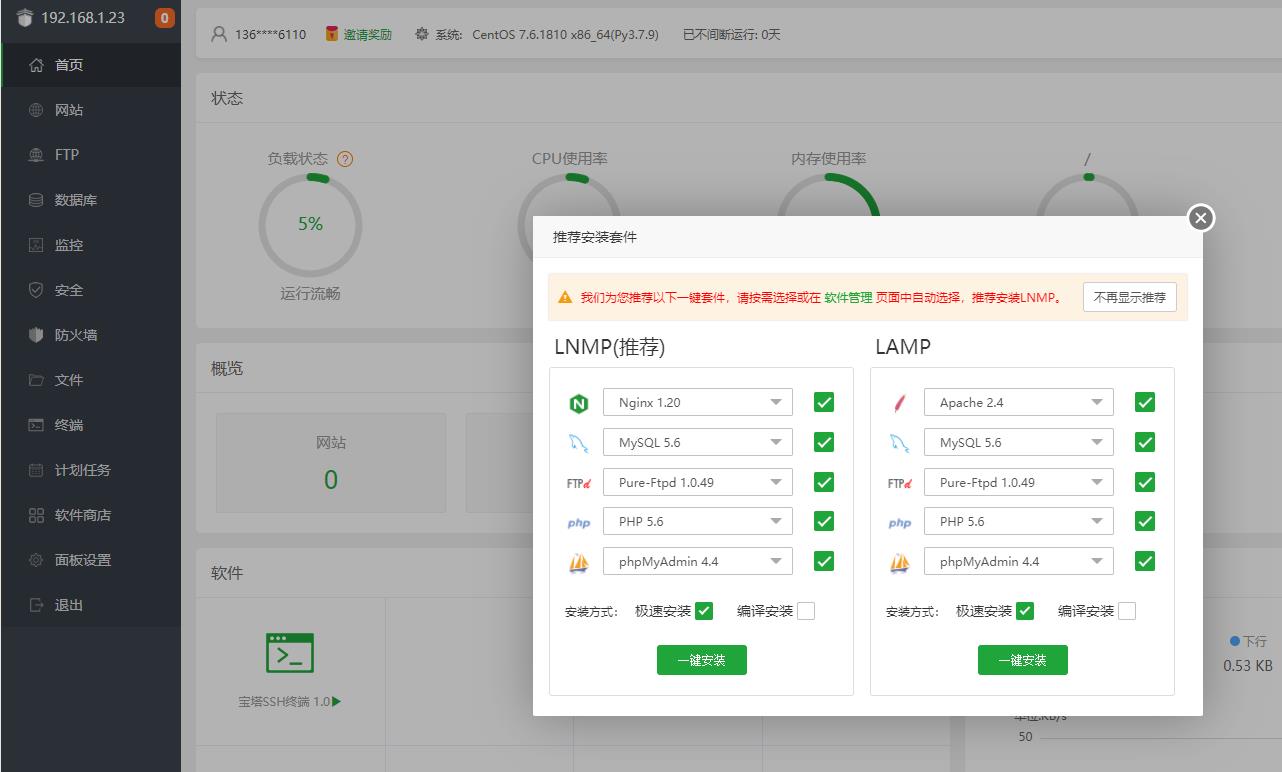Click the warning triangle icon in dialog
The width and height of the screenshot is (1282, 772).
[x=565, y=297]
